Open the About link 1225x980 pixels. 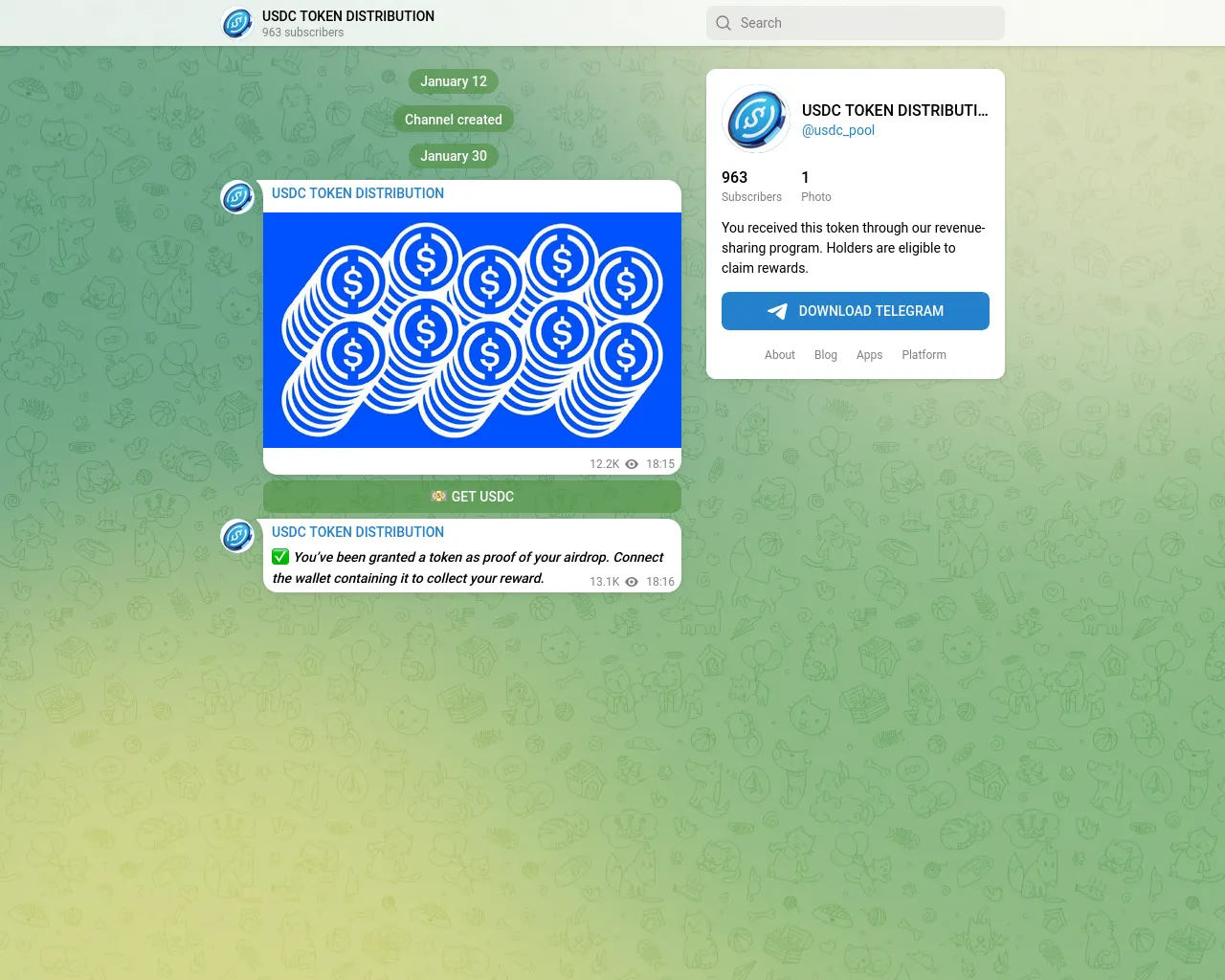[x=780, y=355]
